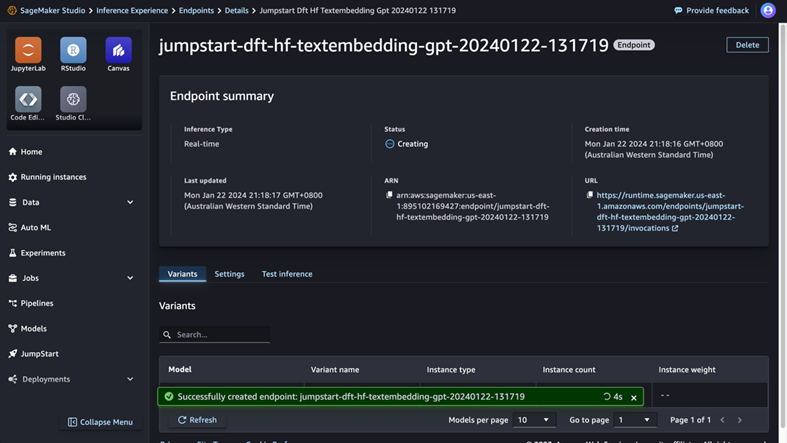Launch the JupyterLab application icon
This screenshot has height=443, width=787.
28,50
